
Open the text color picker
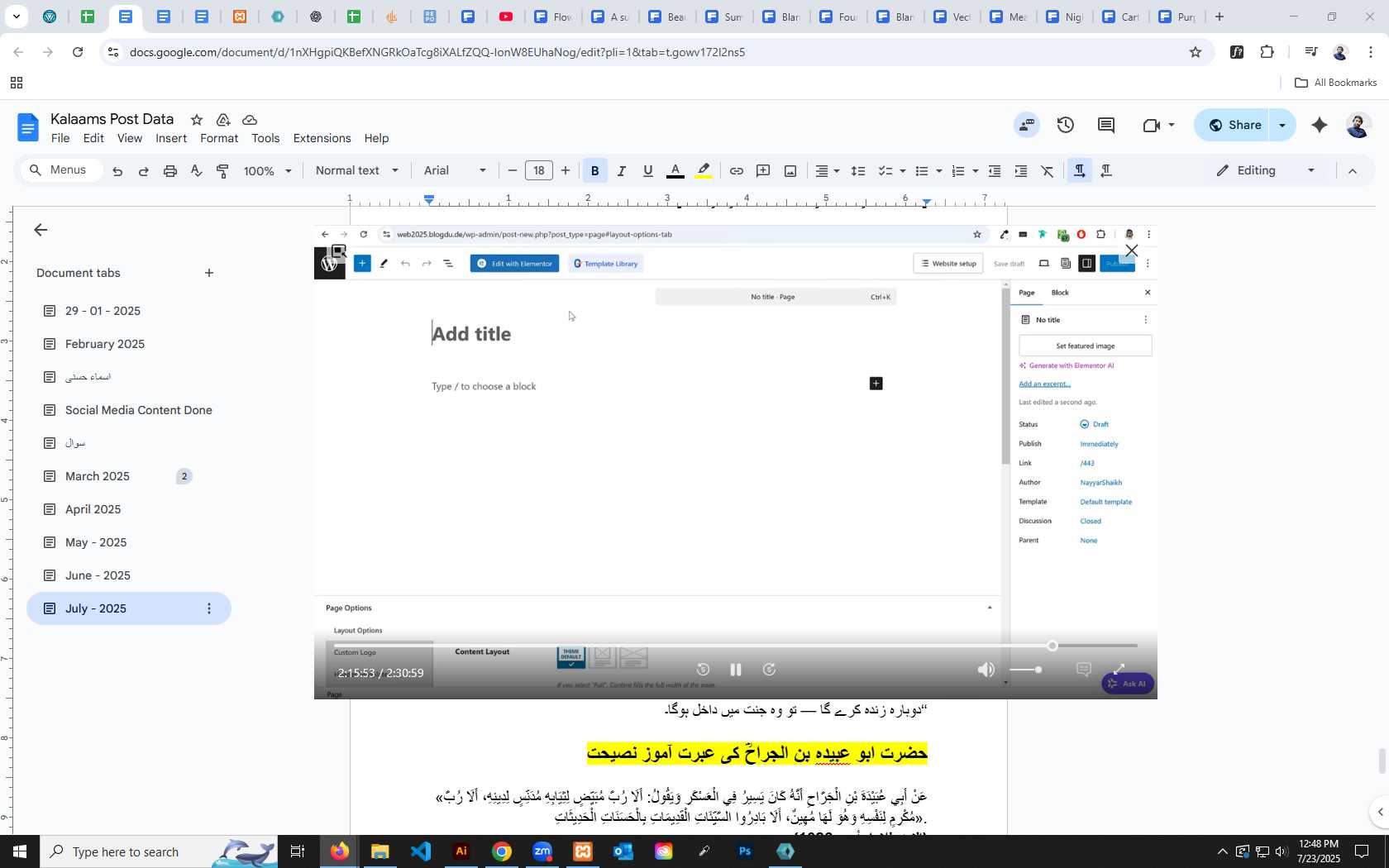(x=675, y=171)
